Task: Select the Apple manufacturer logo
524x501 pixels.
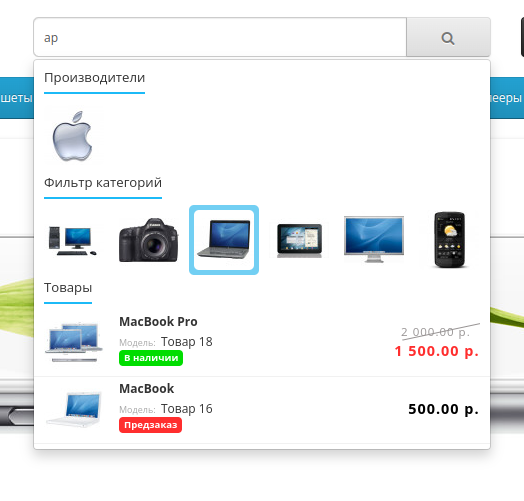Action: coord(74,136)
